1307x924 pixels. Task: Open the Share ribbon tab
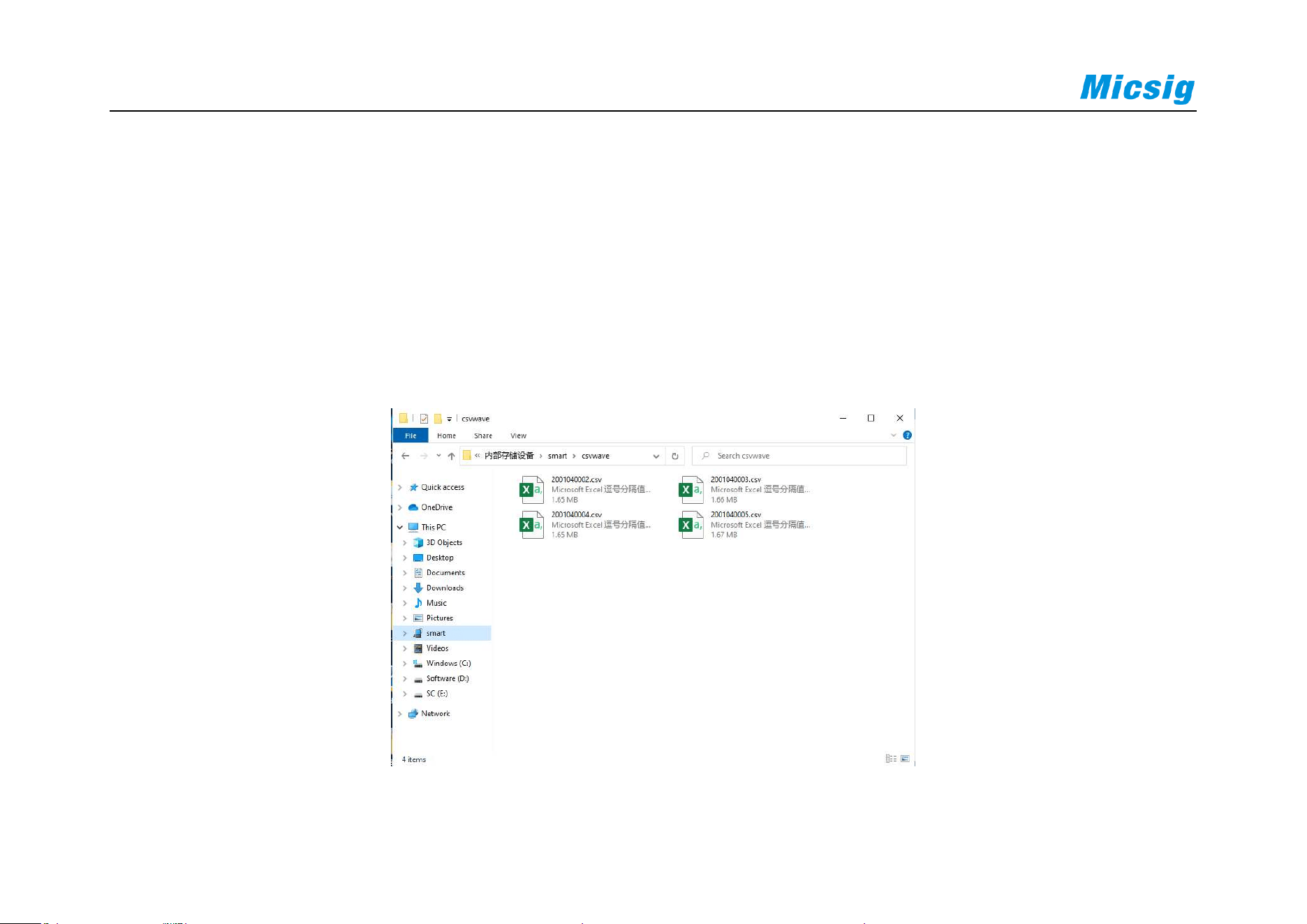click(482, 435)
